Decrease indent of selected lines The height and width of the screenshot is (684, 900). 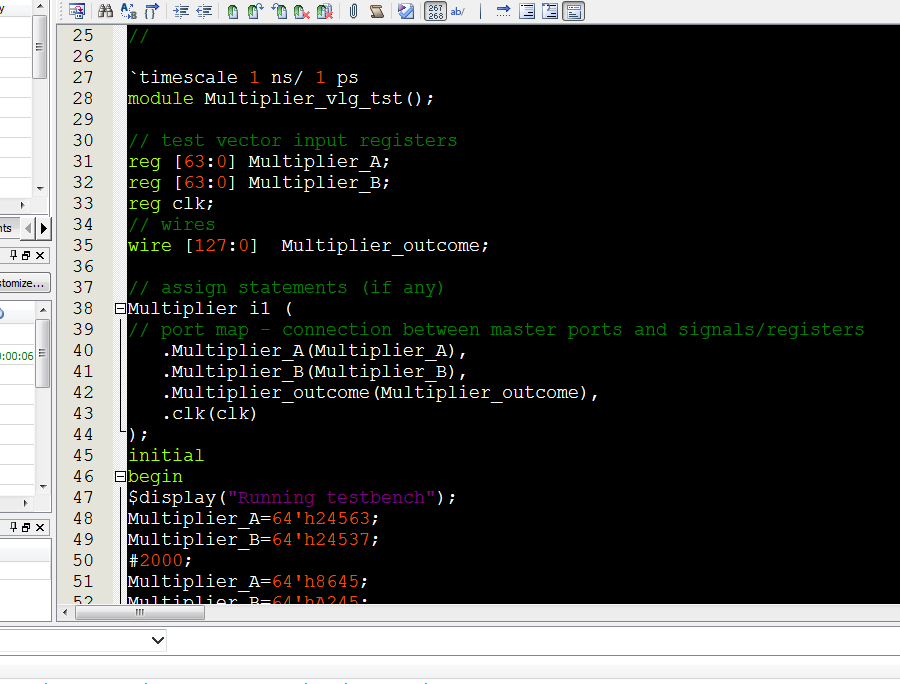(204, 11)
